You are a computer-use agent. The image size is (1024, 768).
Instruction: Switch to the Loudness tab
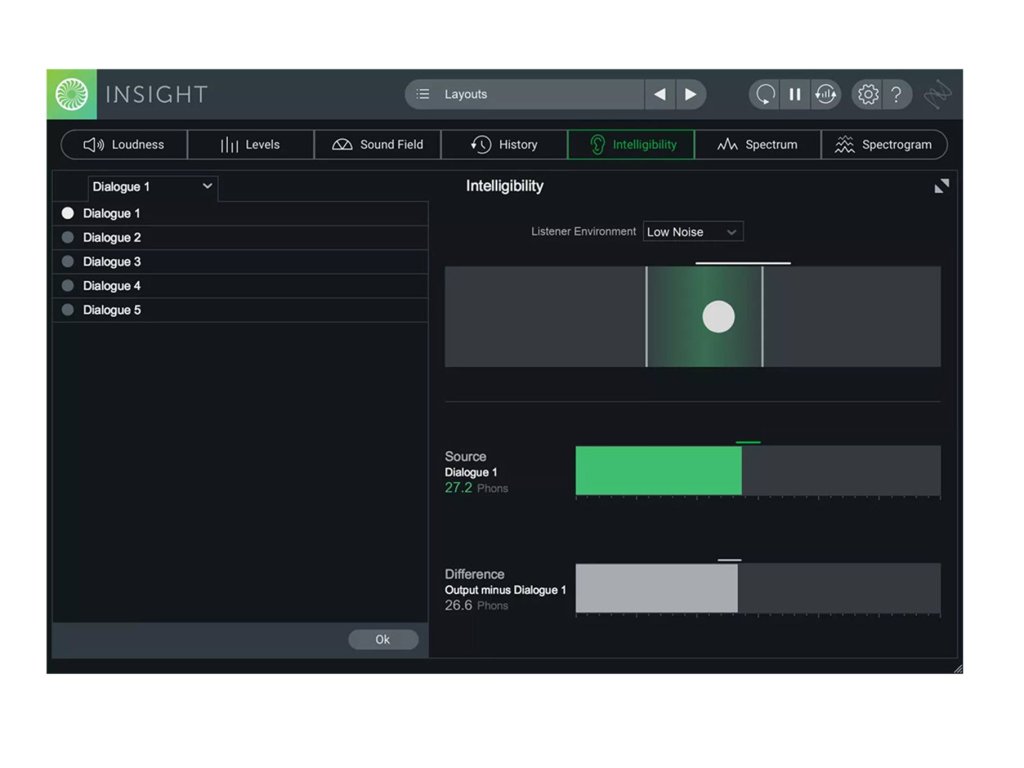pos(124,144)
